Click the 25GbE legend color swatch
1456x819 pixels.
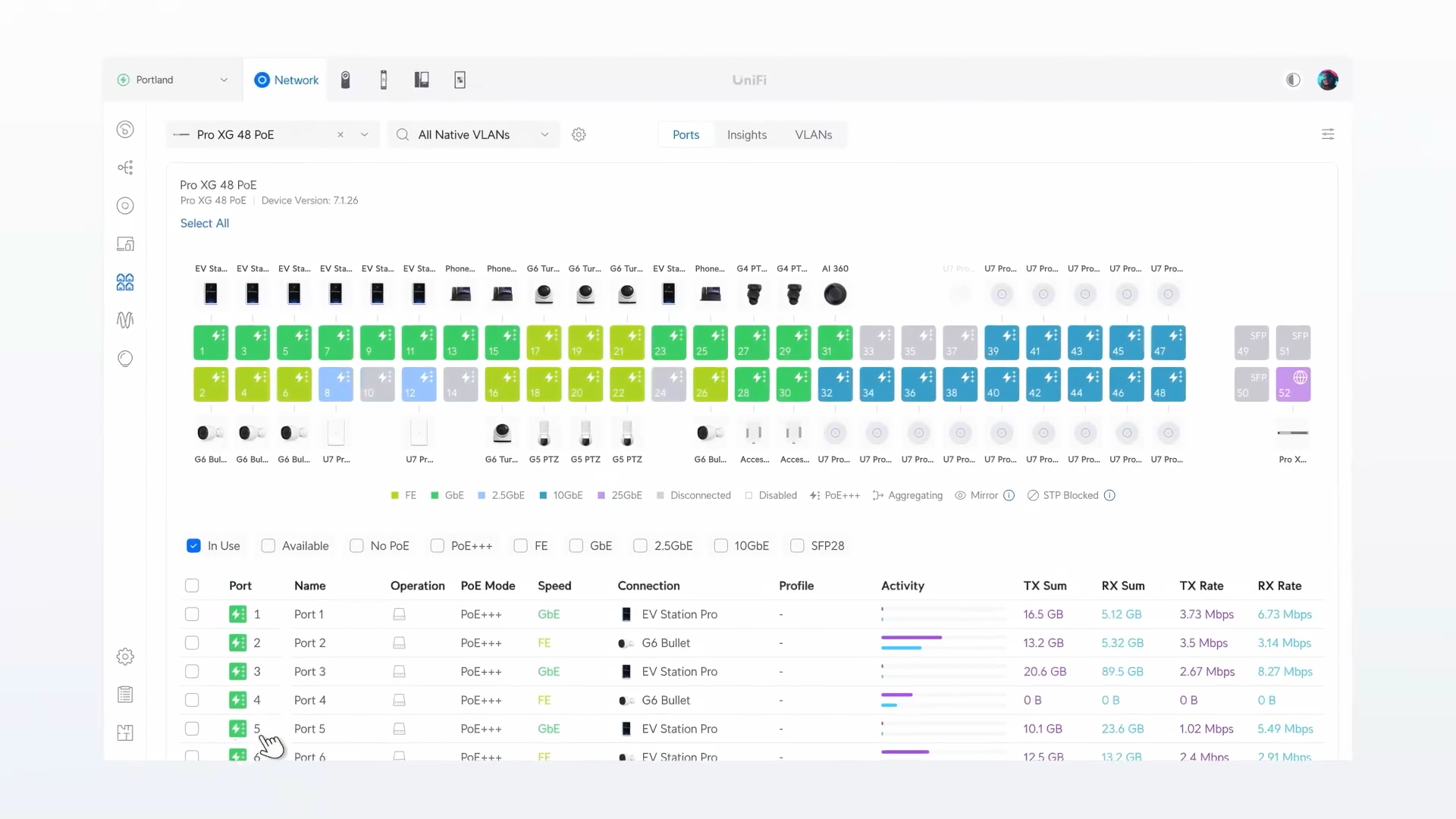coord(601,495)
